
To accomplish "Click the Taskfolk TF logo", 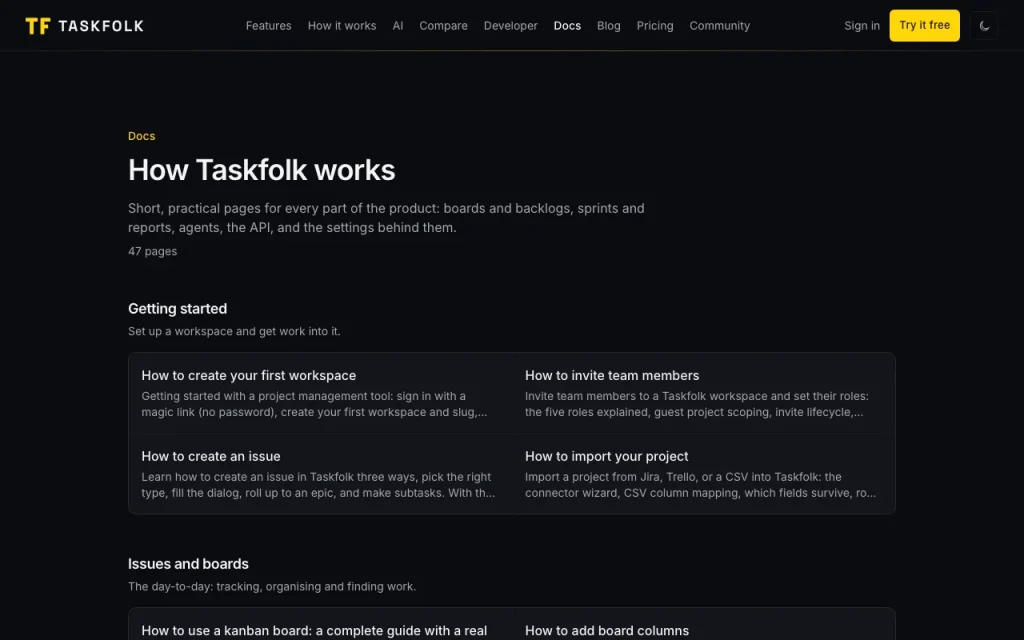I will pos(37,25).
